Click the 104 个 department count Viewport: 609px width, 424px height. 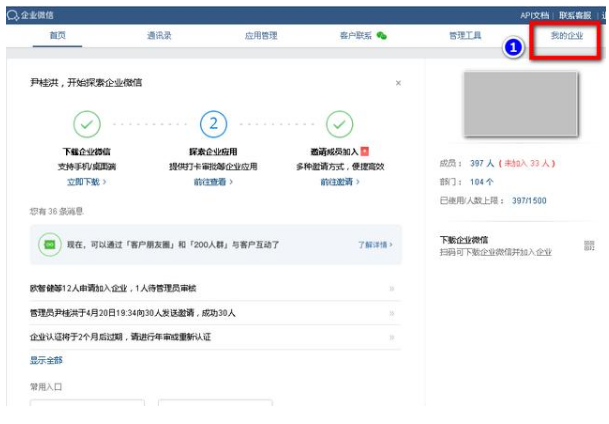tap(482, 182)
